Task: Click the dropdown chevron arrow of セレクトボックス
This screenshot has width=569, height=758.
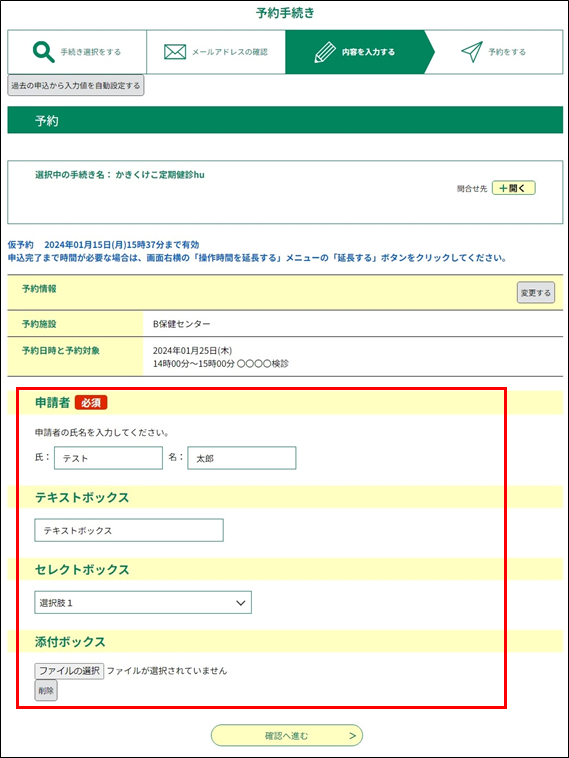Action: pyautogui.click(x=240, y=603)
